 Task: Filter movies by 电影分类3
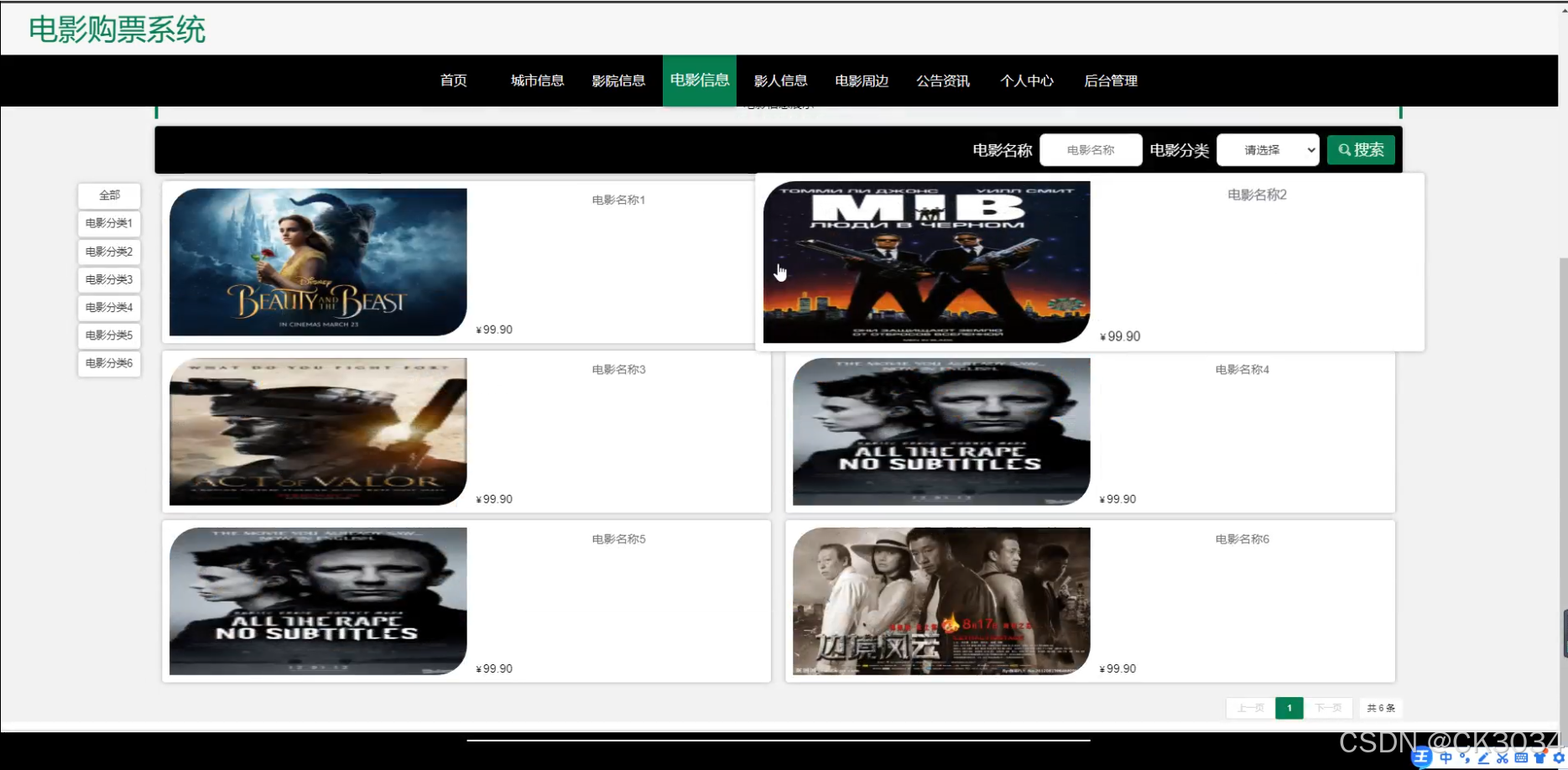point(109,279)
